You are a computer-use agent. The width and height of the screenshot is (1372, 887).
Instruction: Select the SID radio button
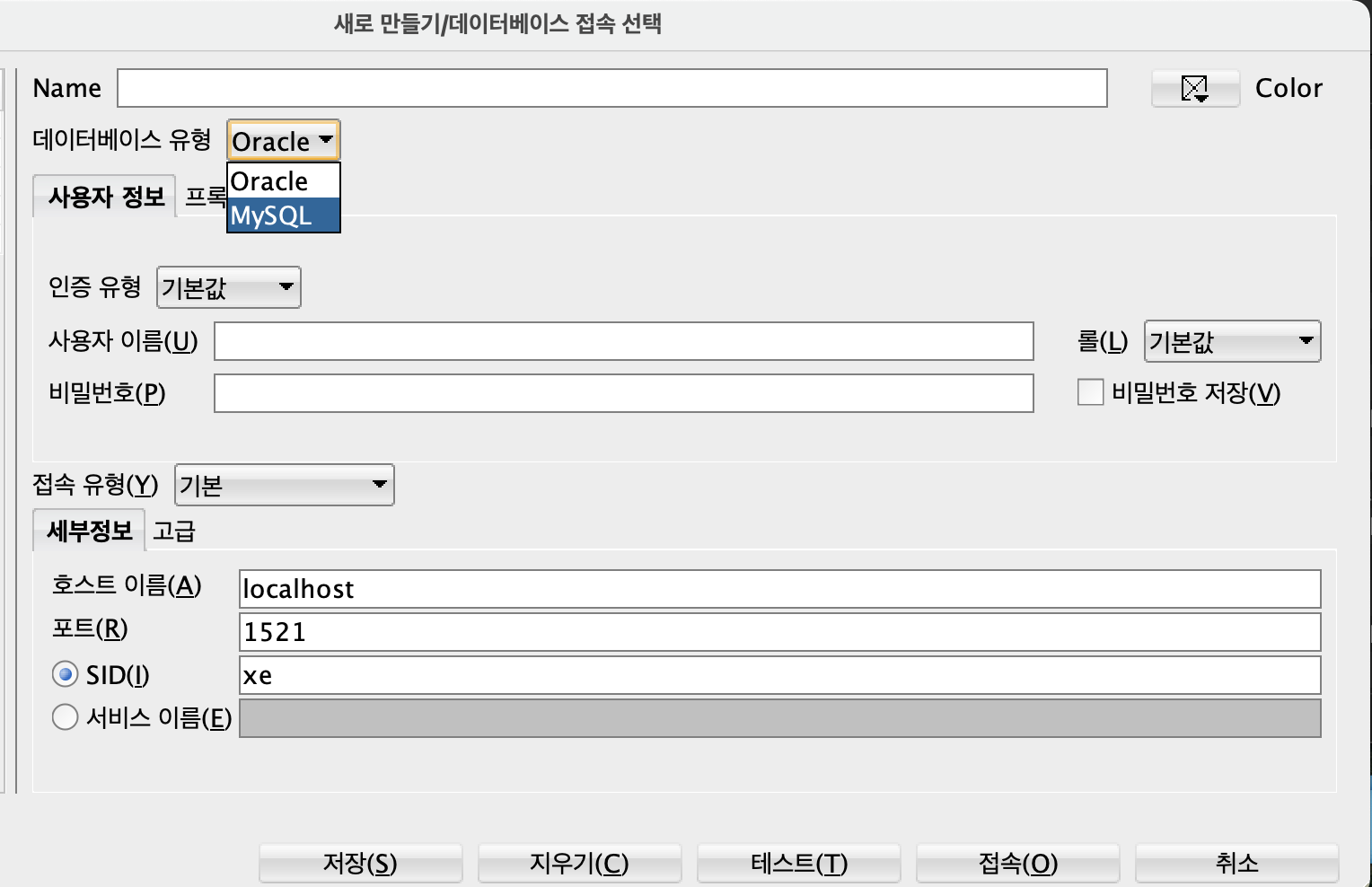tap(65, 674)
